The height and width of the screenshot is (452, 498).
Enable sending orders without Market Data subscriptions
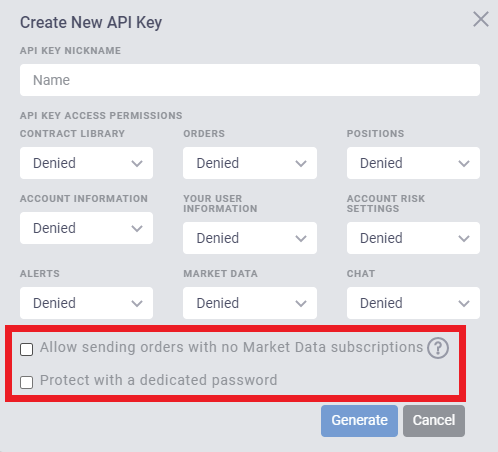click(26, 349)
